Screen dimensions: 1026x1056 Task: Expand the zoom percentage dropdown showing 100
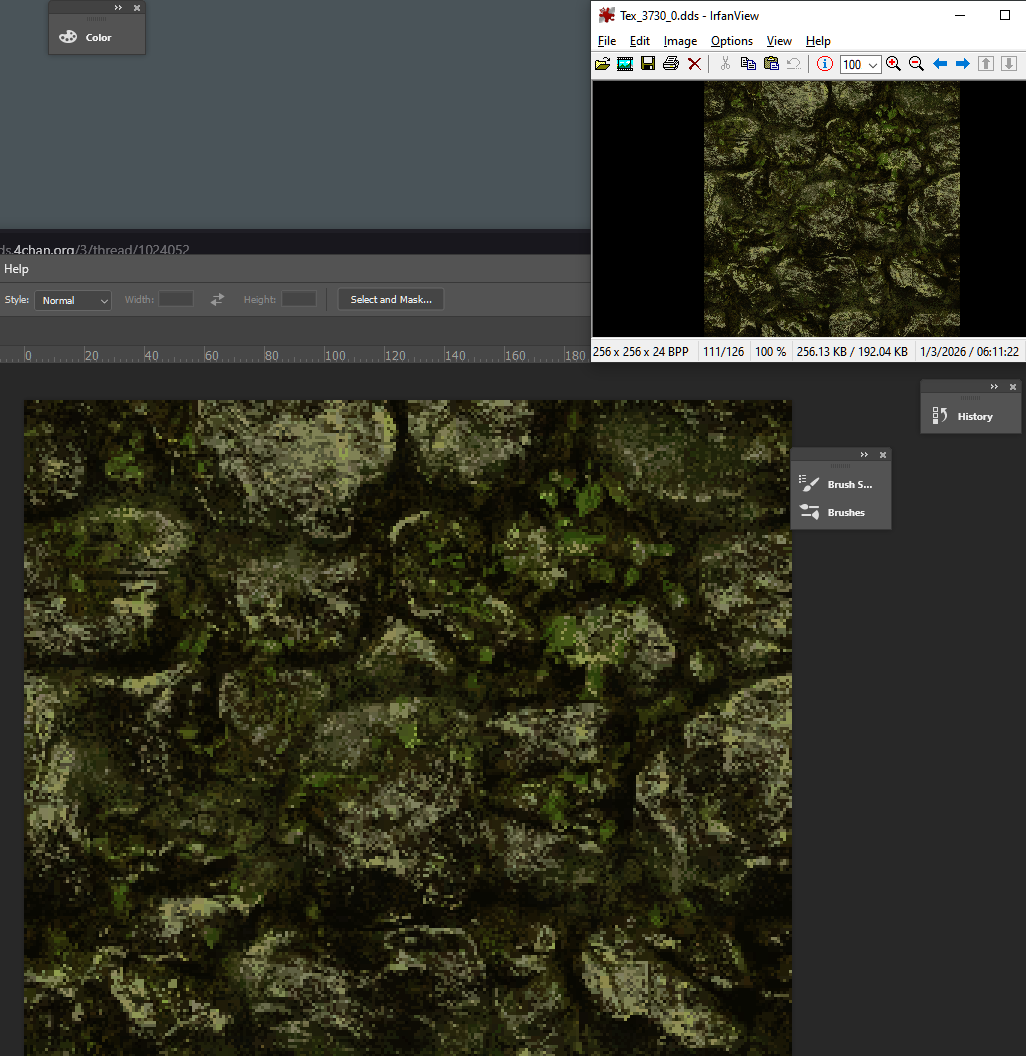[873, 65]
